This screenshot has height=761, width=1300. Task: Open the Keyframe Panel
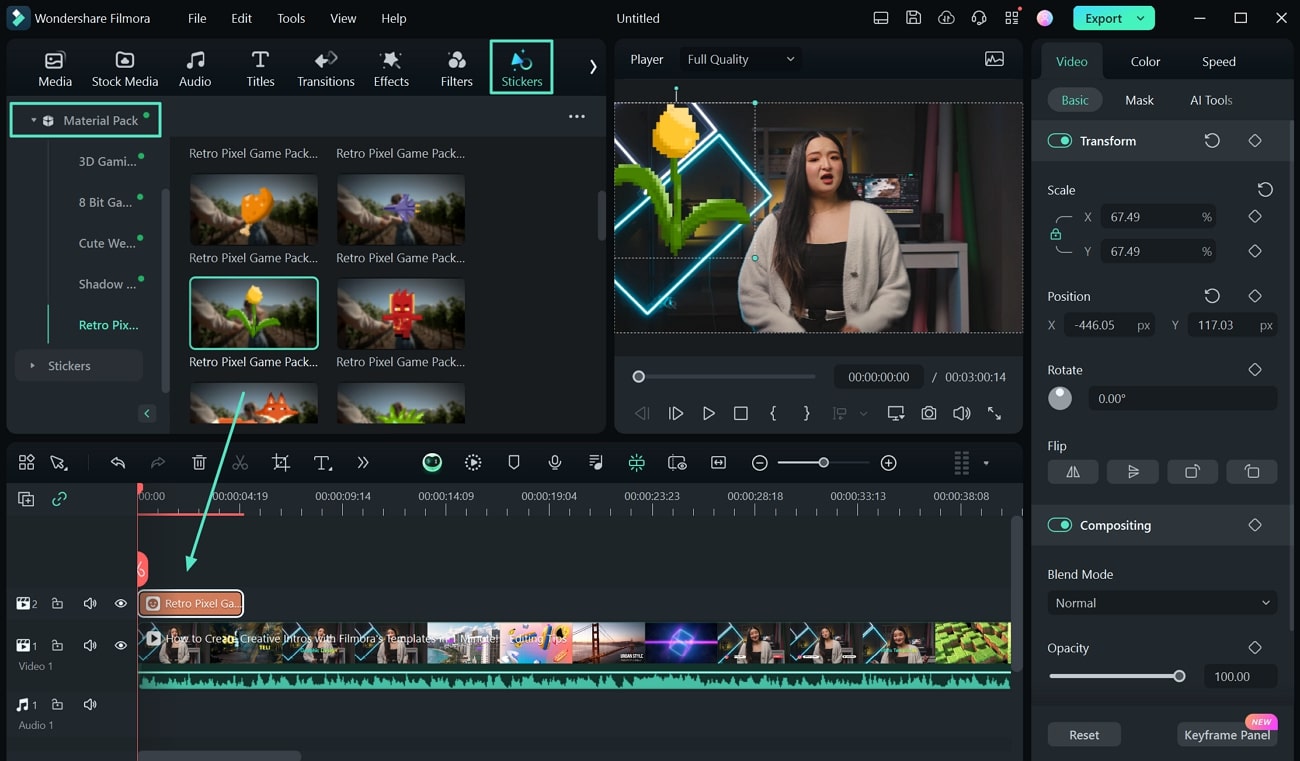tap(1227, 734)
